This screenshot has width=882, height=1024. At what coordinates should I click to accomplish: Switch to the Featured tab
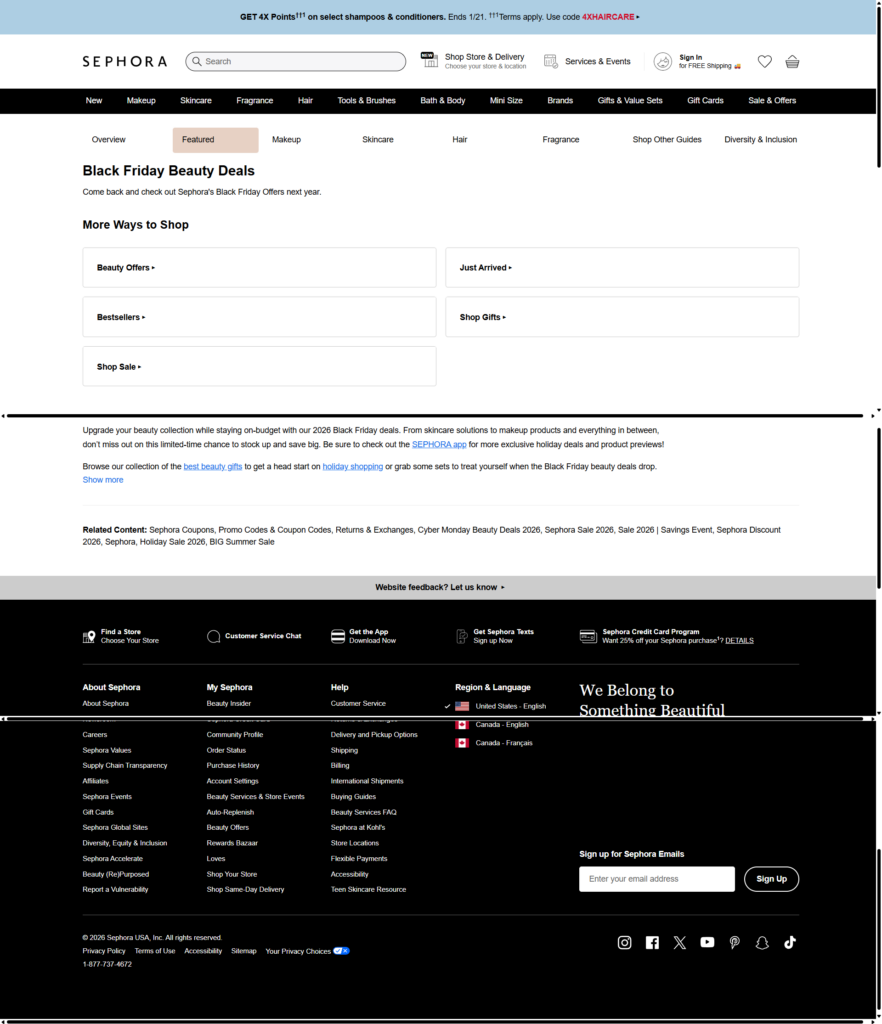coord(215,139)
